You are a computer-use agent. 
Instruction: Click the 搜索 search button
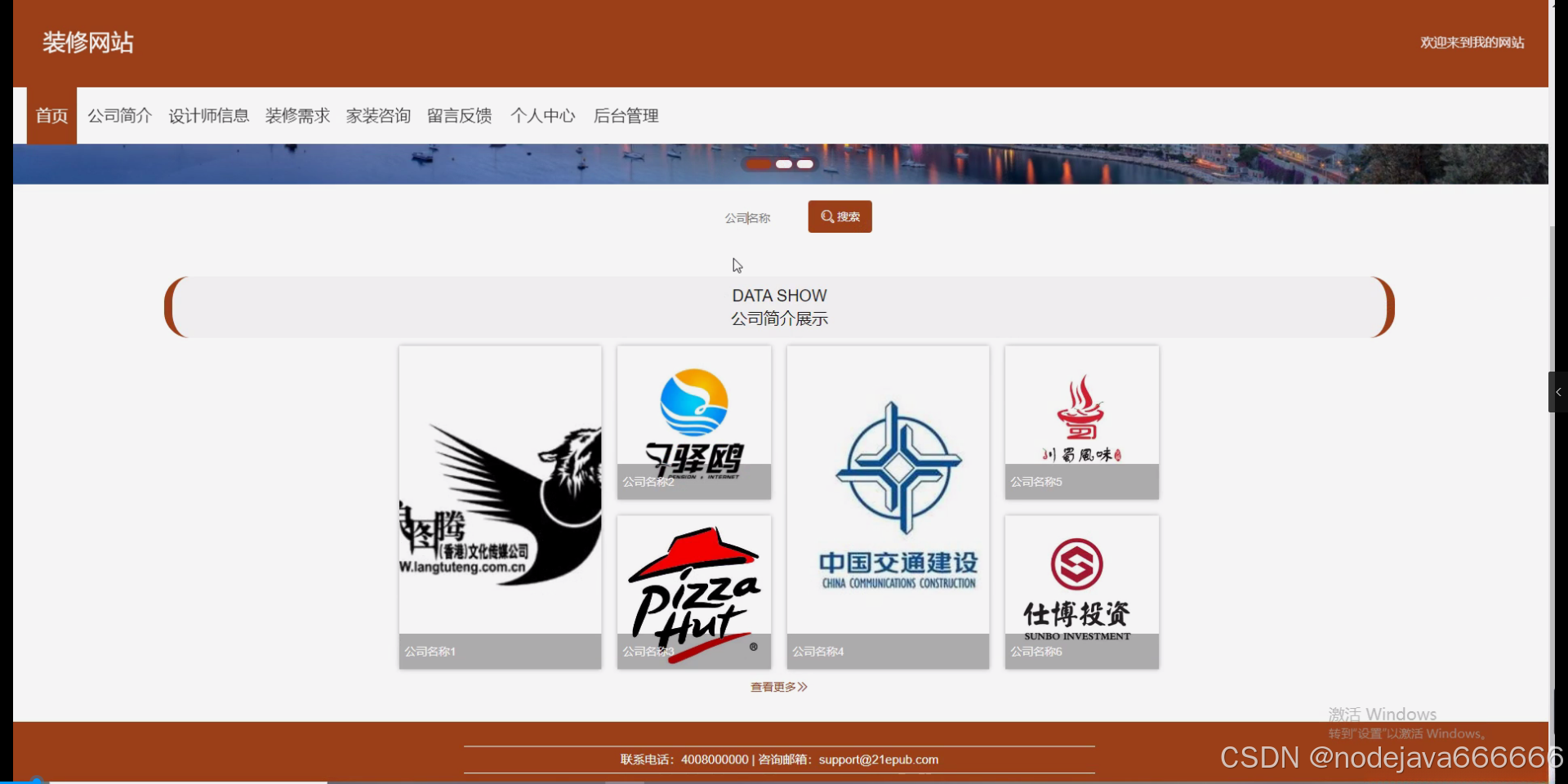(840, 216)
